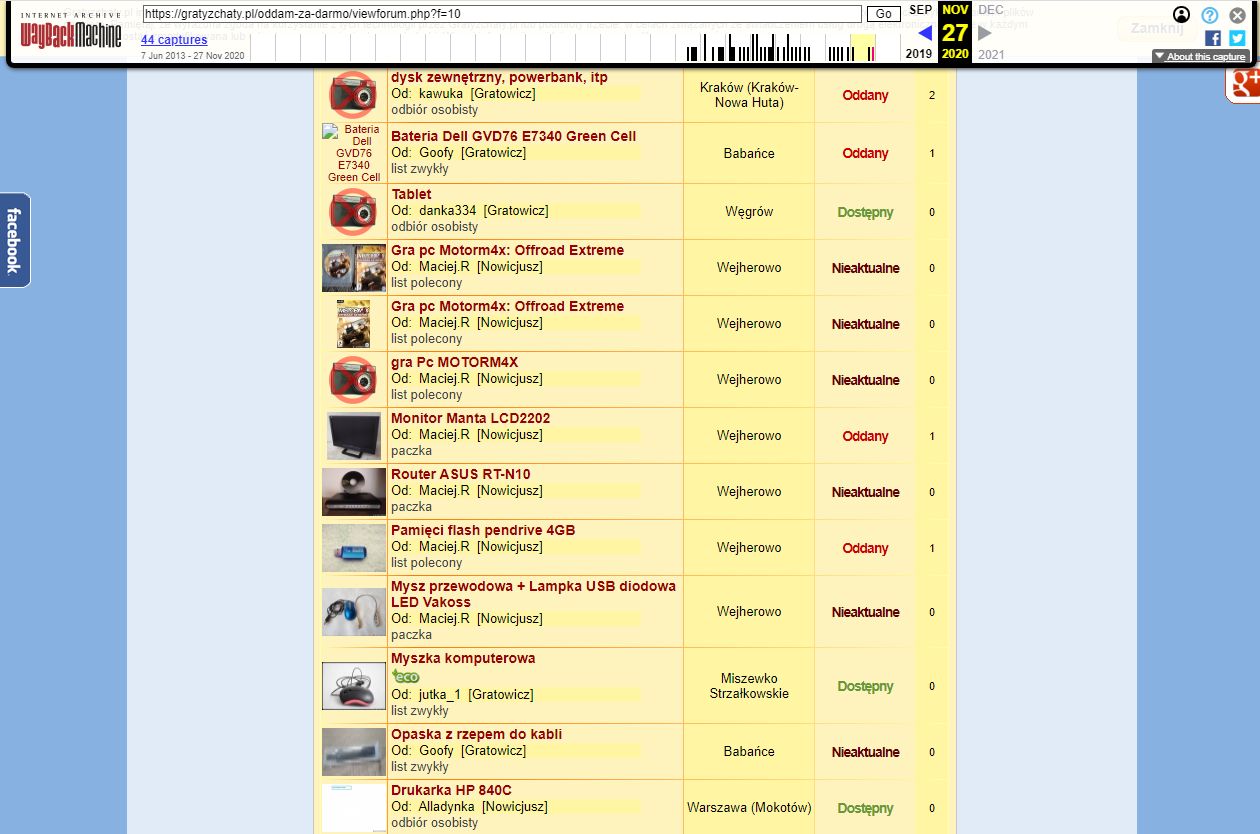Open user Goofy in Bateria Dell row
The width and height of the screenshot is (1260, 834).
pyautogui.click(x=436, y=152)
